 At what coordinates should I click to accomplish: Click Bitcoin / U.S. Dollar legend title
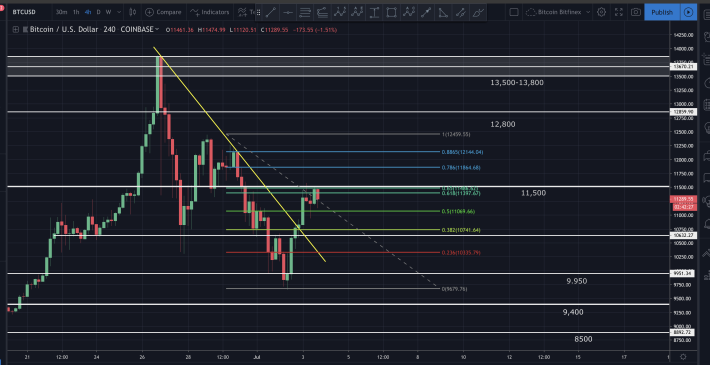(64, 29)
